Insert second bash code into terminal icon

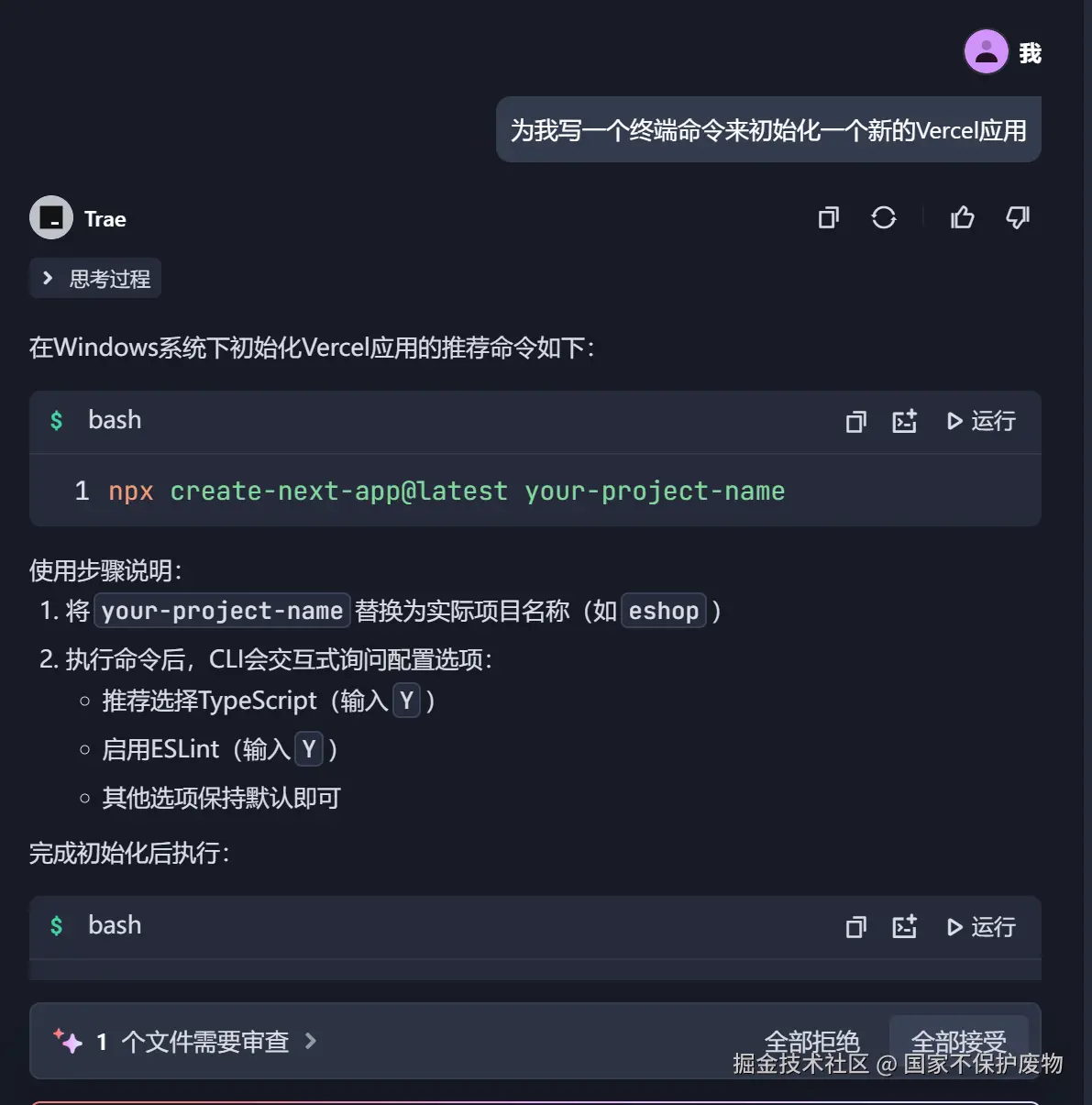pos(905,927)
